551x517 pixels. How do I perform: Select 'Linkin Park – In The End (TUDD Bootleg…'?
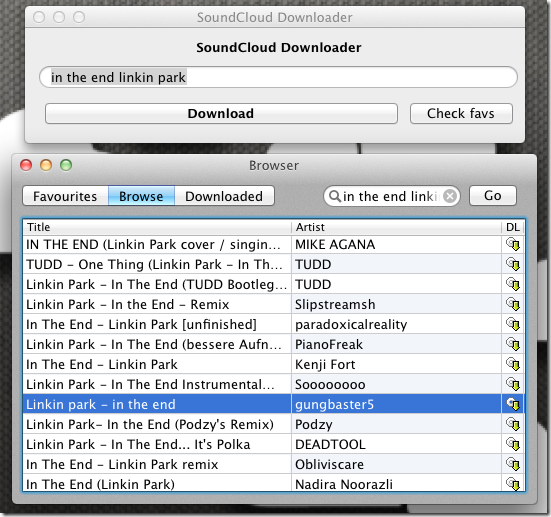pos(156,284)
